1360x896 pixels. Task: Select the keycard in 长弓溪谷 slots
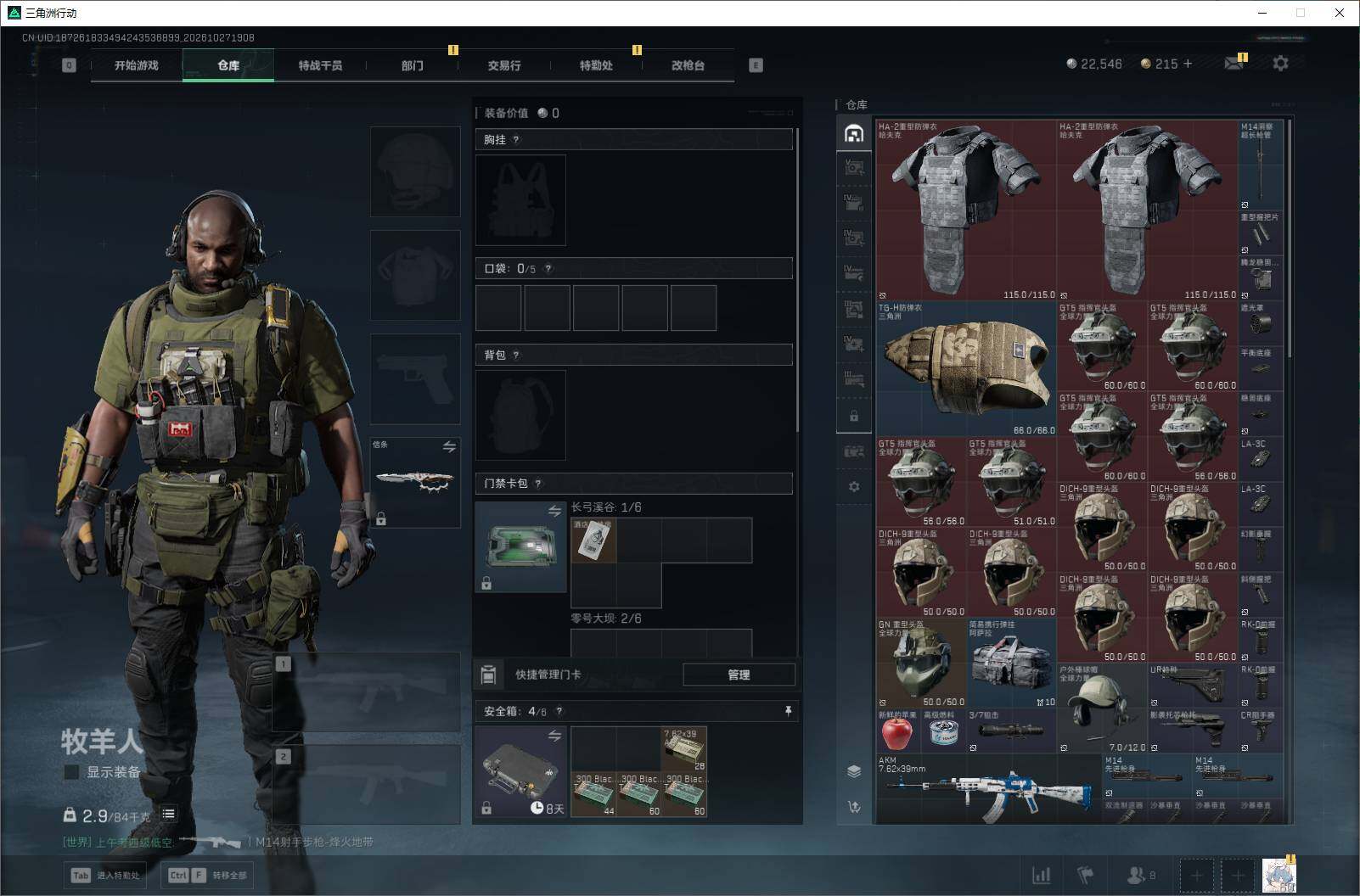click(x=593, y=540)
